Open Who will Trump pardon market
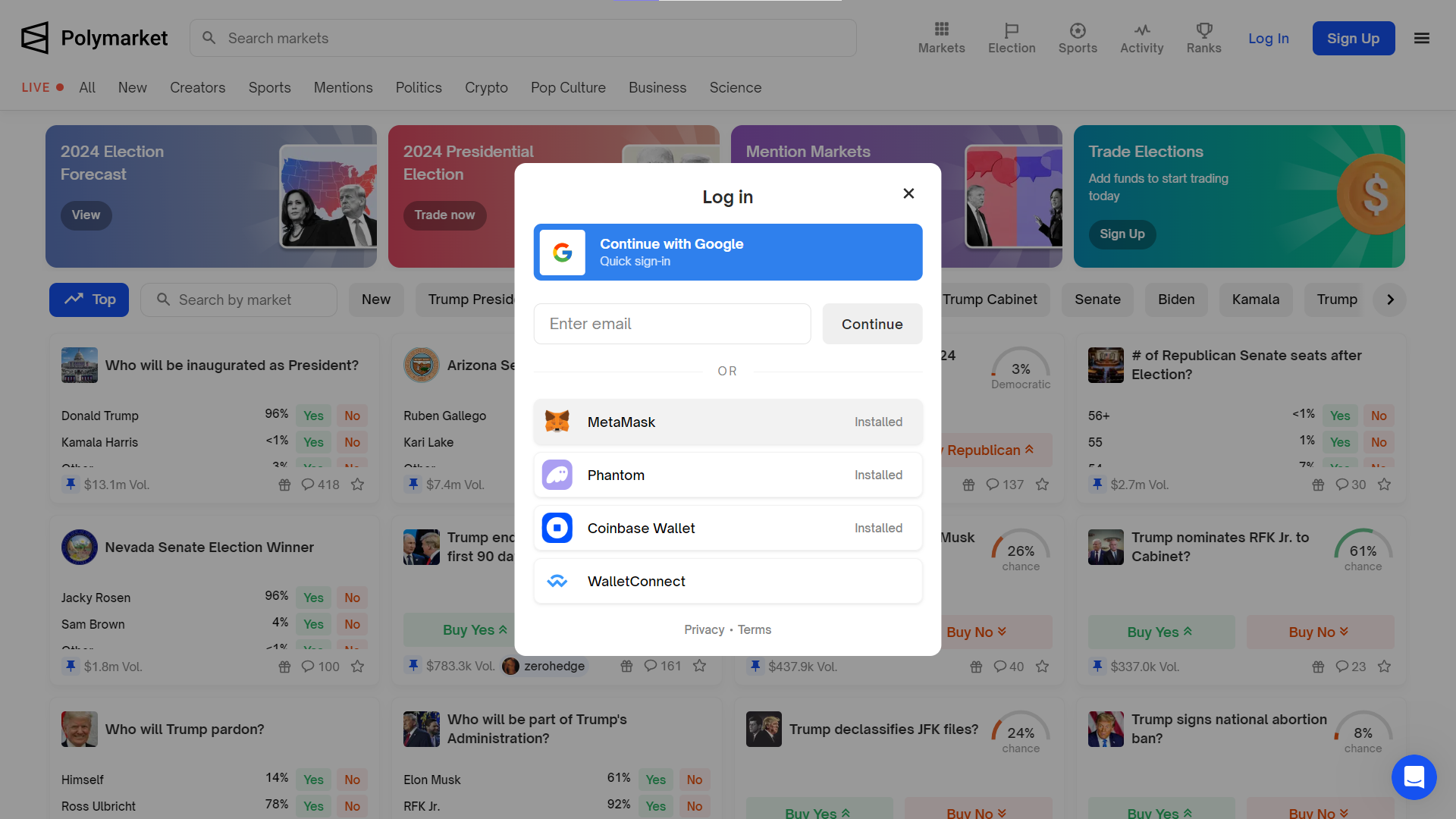 (184, 729)
